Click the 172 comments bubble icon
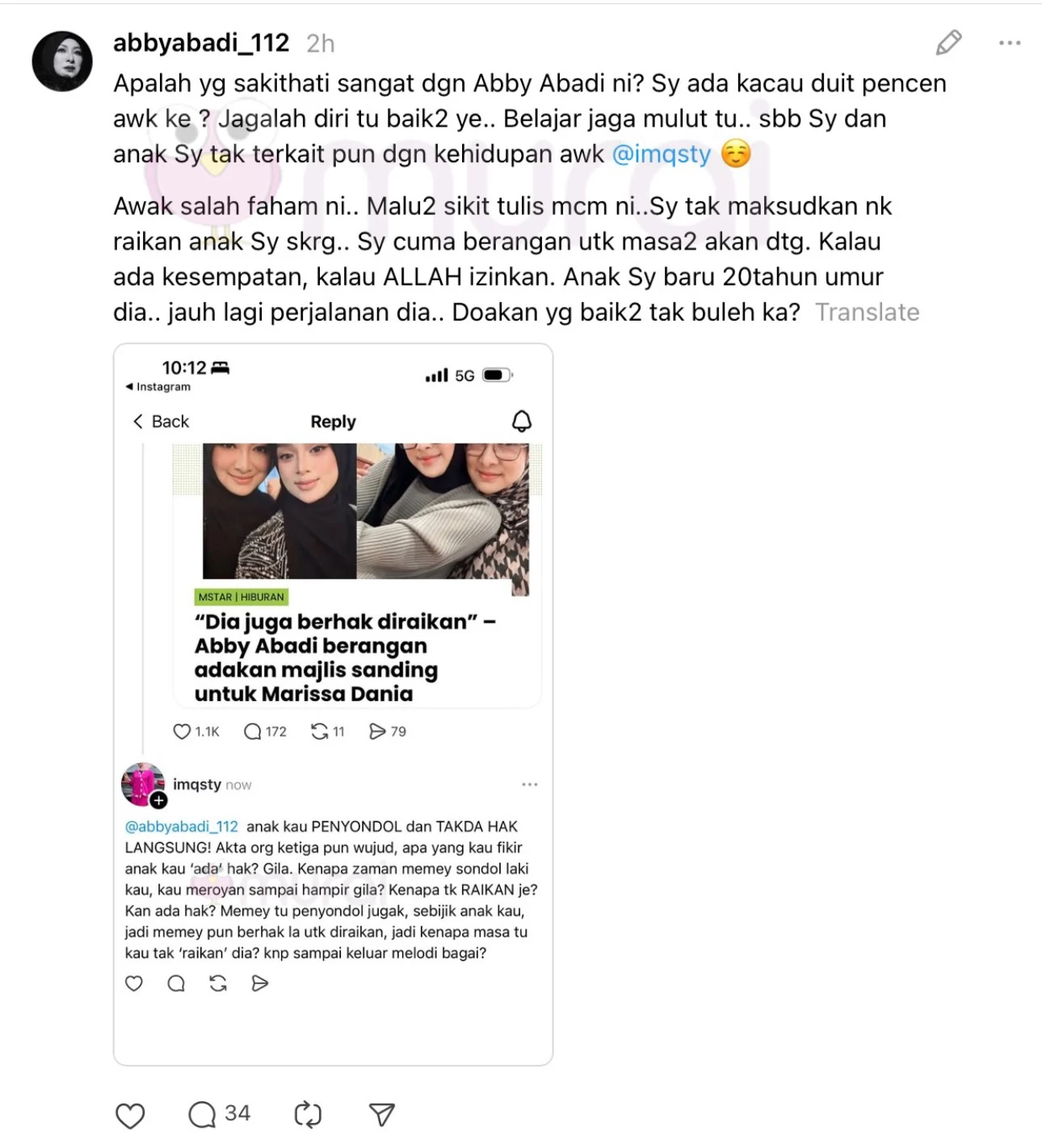This screenshot has height=1148, width=1042. point(253,731)
